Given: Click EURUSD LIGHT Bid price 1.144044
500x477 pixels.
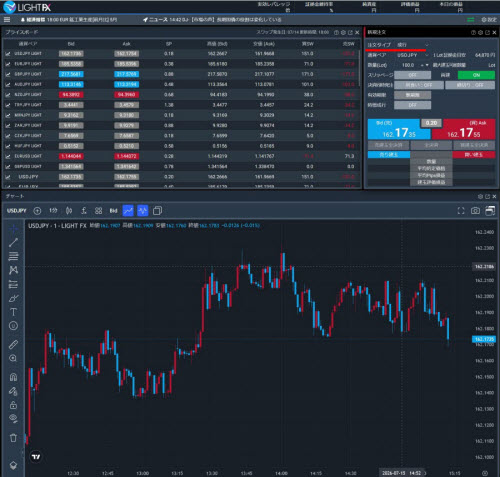Looking at the screenshot, I should 71,156.
